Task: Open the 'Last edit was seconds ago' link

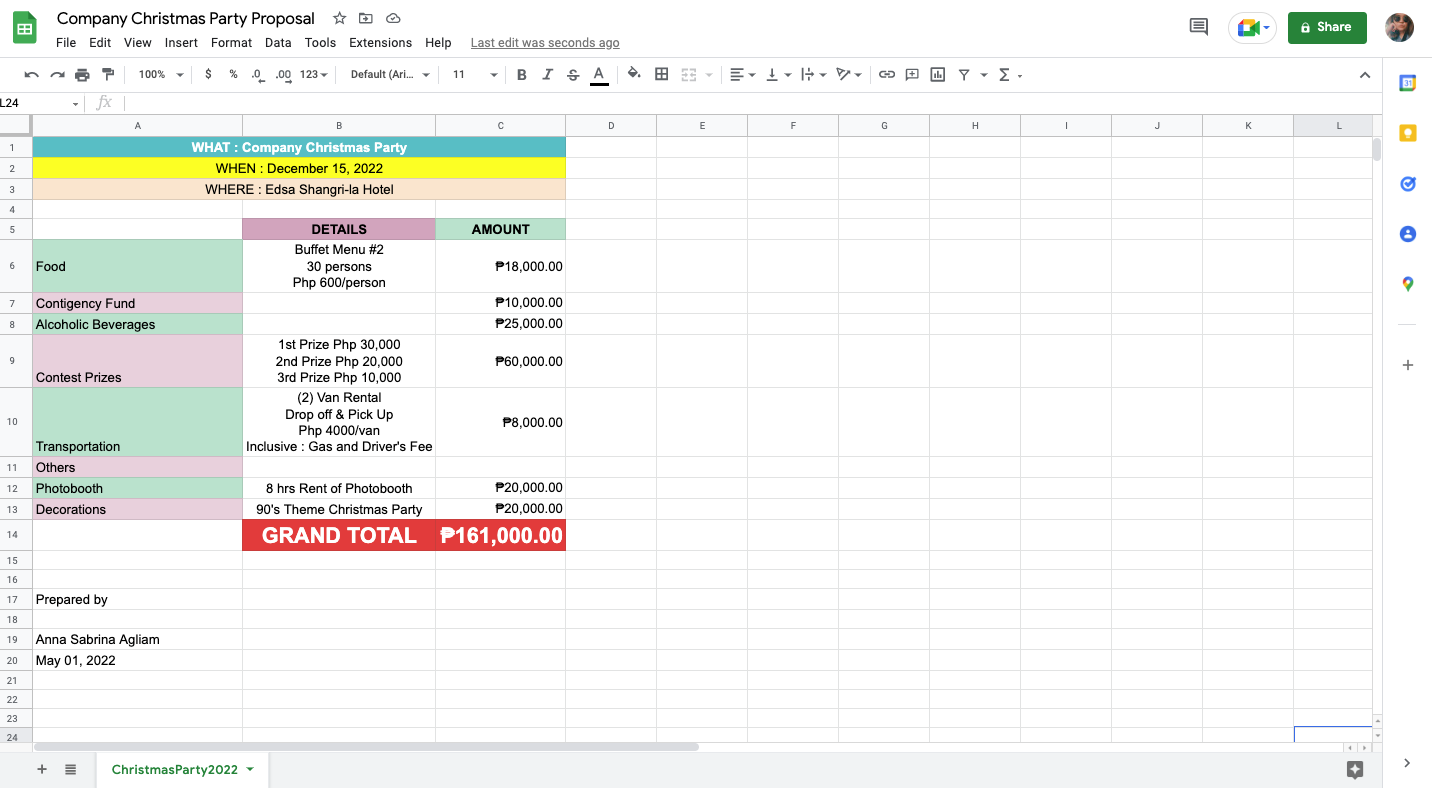Action: [545, 43]
